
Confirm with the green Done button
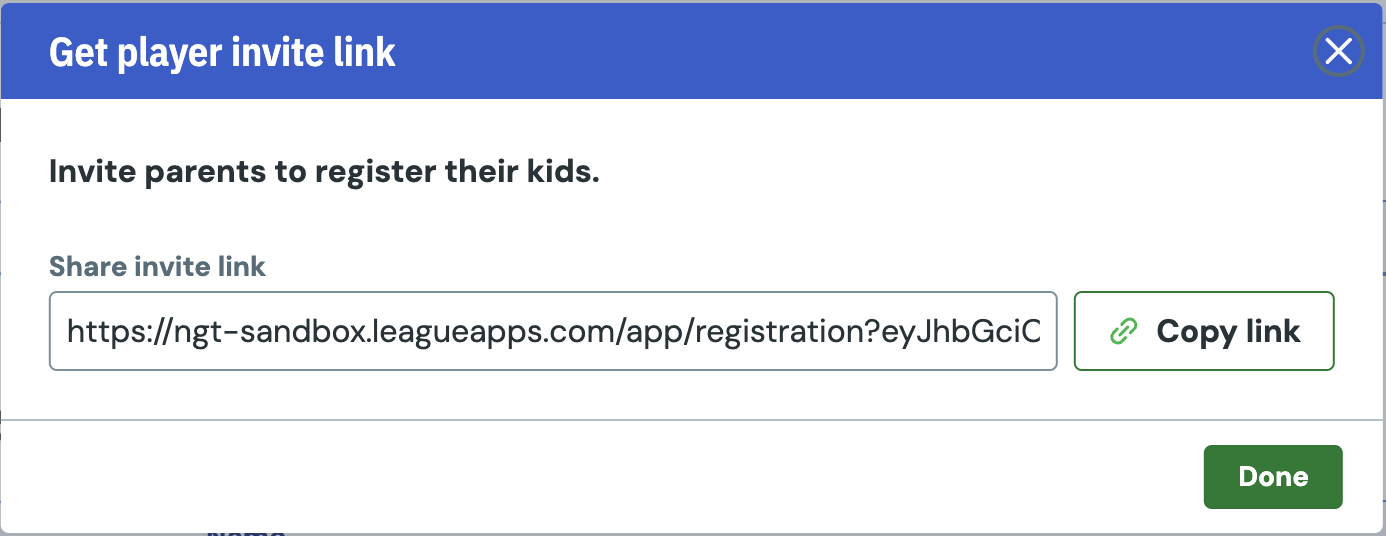[x=1273, y=477]
